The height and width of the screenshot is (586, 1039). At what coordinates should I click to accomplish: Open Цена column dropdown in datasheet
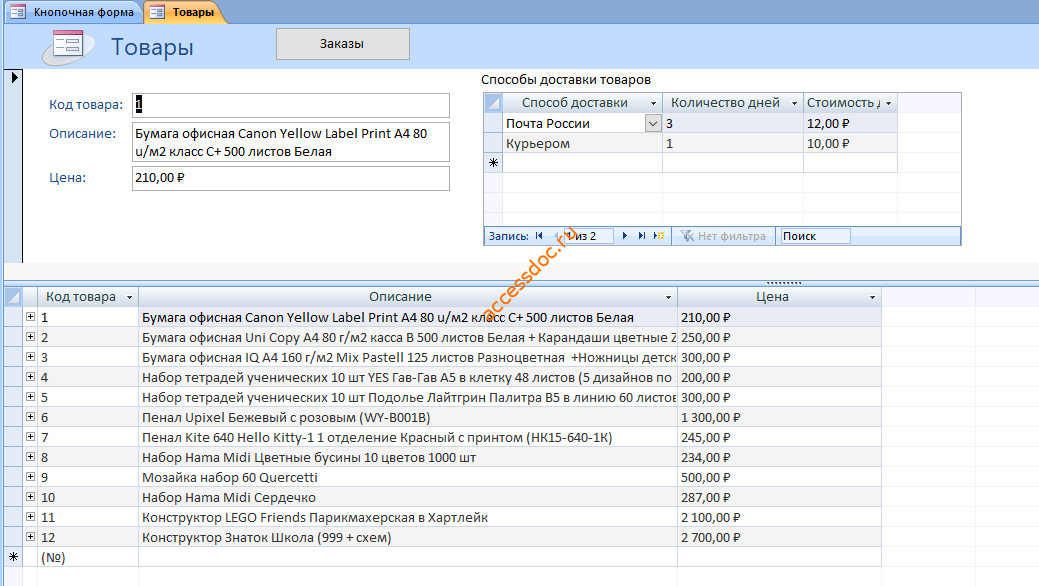point(872,298)
